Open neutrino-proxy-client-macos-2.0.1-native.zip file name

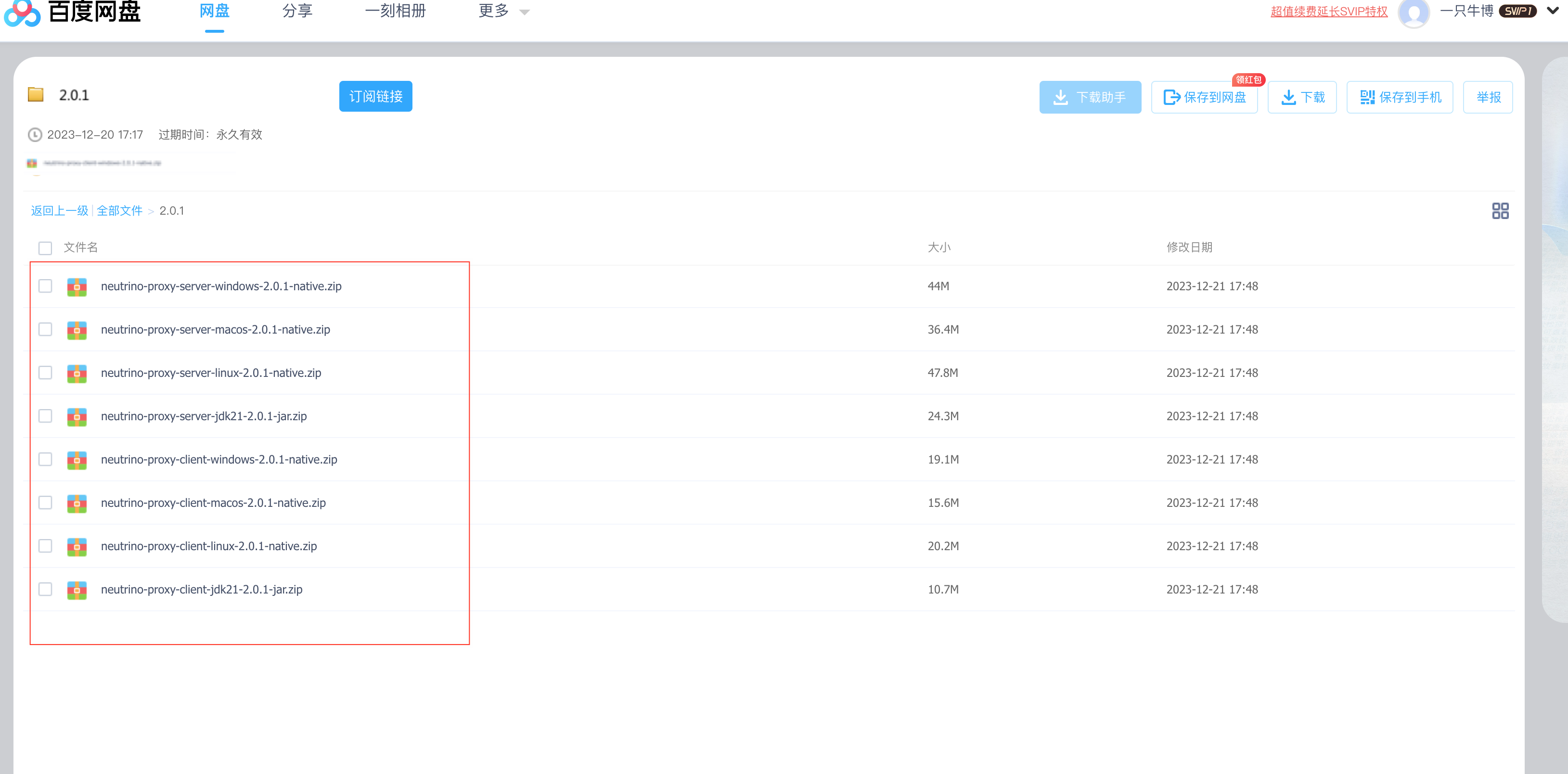pos(213,503)
